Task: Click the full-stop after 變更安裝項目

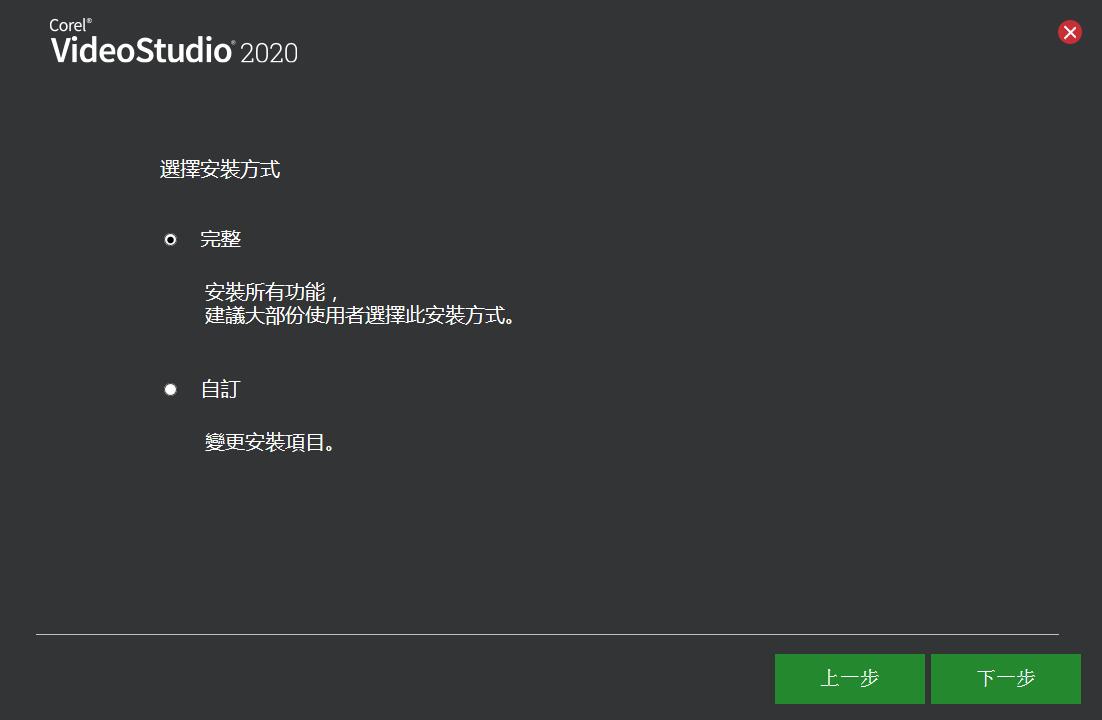Action: (330, 447)
